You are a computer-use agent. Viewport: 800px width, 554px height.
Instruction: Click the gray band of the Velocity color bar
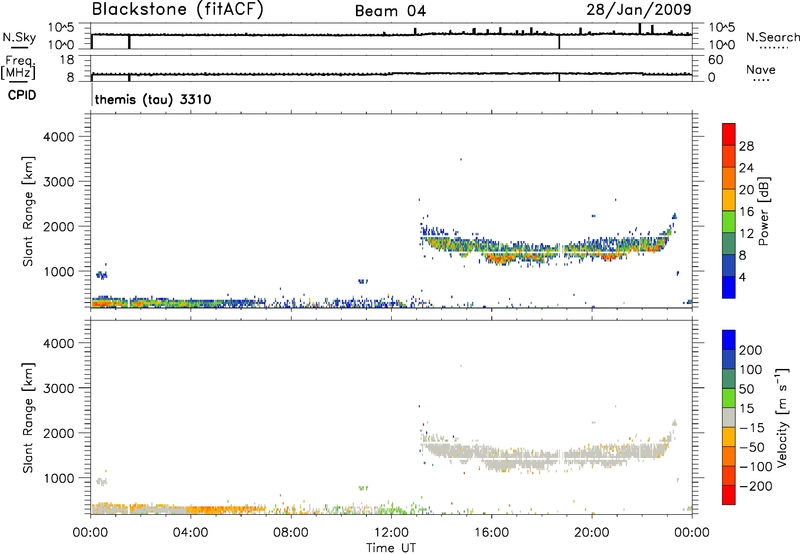(729, 417)
